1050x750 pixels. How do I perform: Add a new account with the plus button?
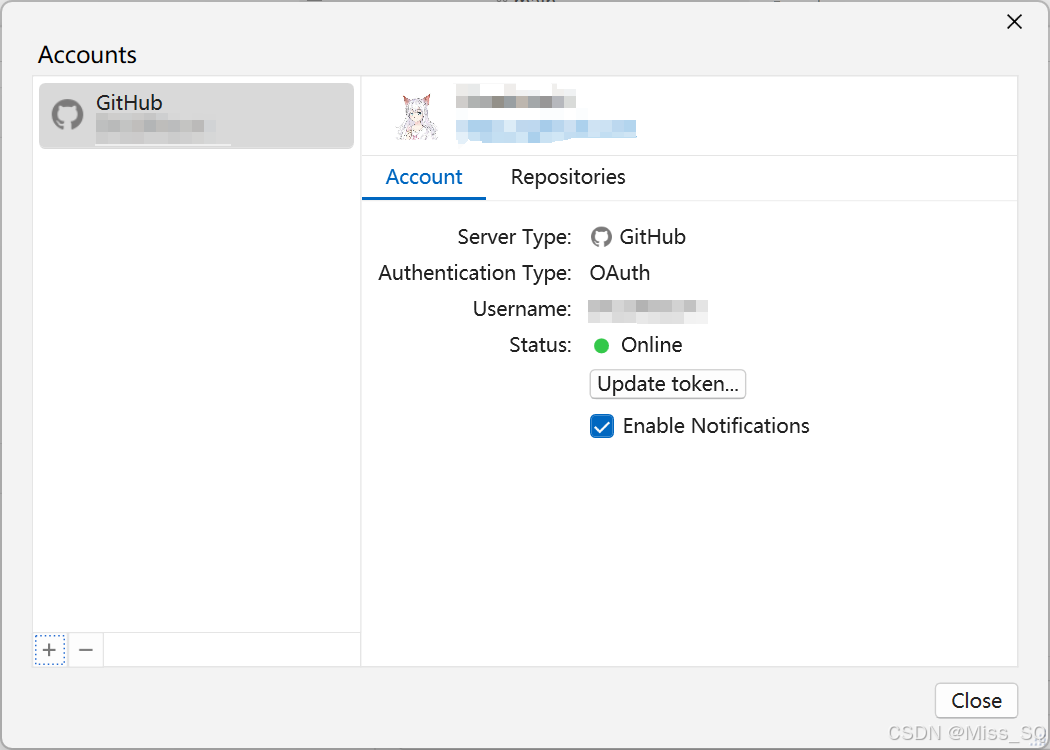(50, 650)
